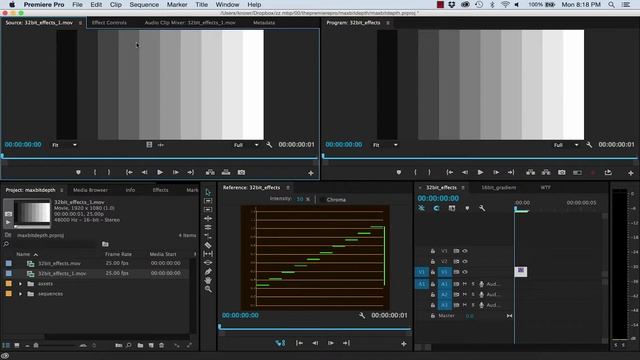
Task: Open Reference monitor settings wrench
Action: tap(362, 315)
